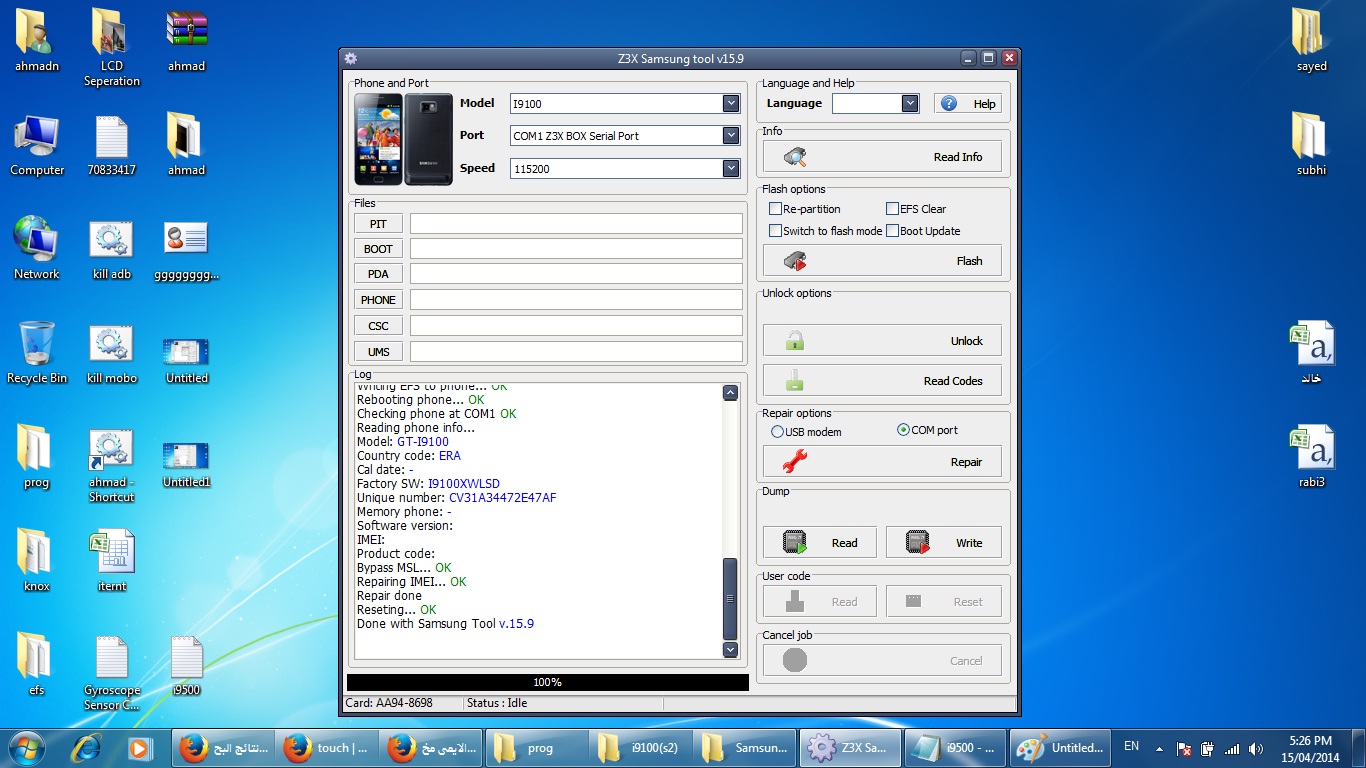1366x768 pixels.
Task: Open the LCD Seperation folder on desktop
Action: pyautogui.click(x=112, y=47)
